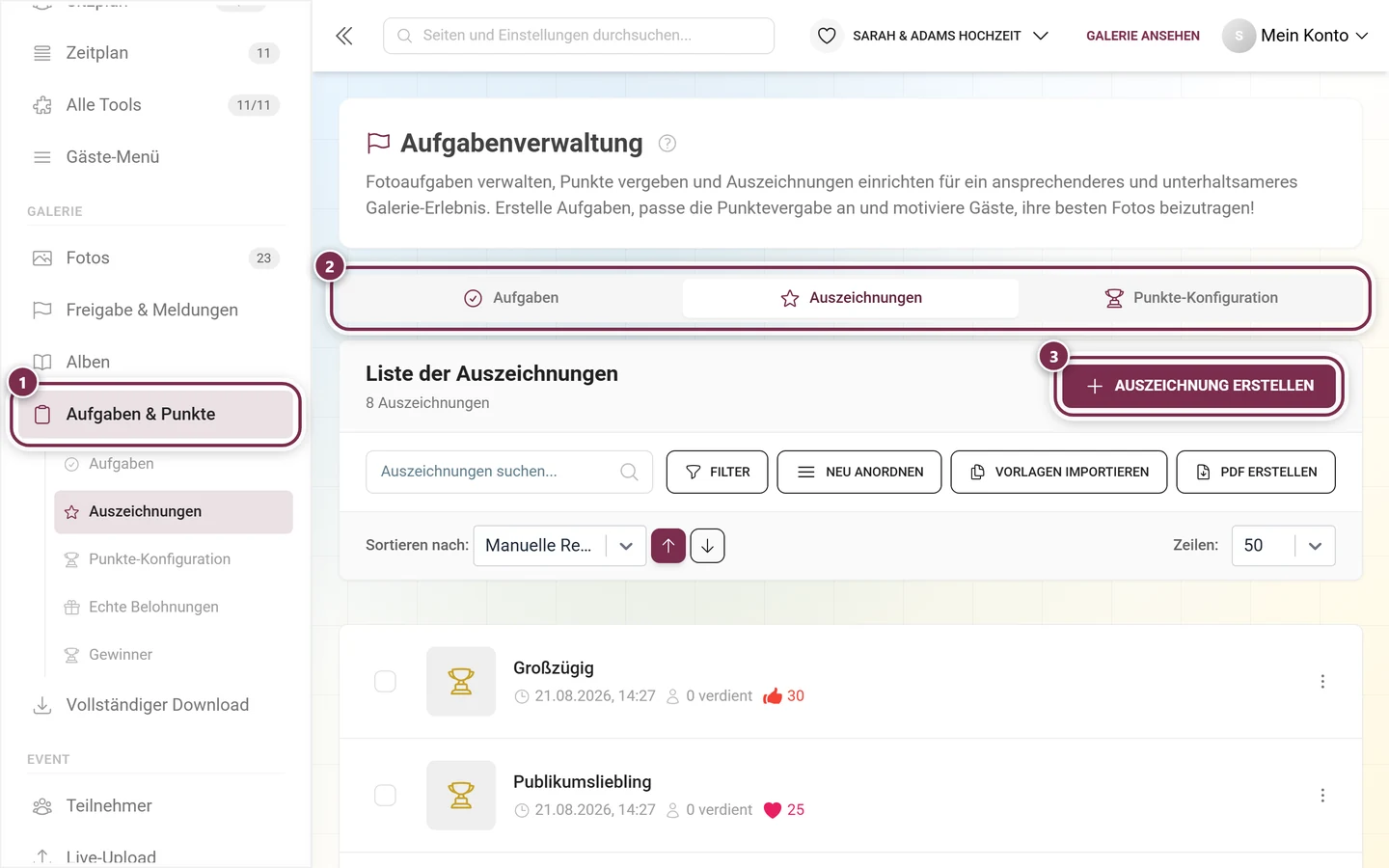Image resolution: width=1389 pixels, height=868 pixels.
Task: Click the '8 Auszeichnungen' count text
Action: click(427, 403)
